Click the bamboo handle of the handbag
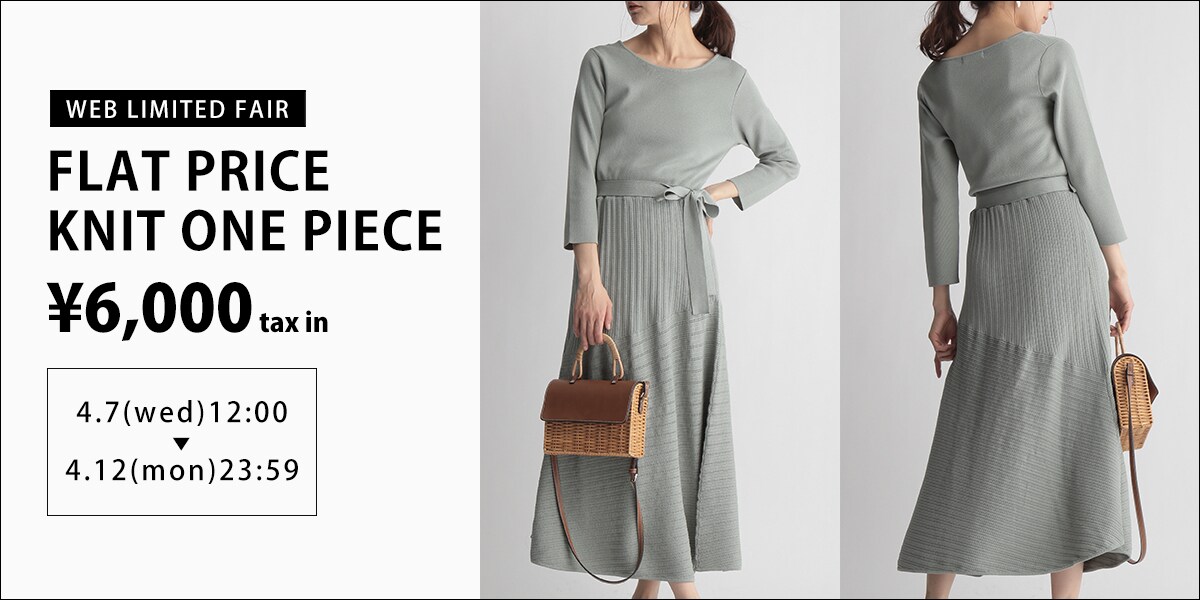Screen dimensions: 1200x600 597,355
